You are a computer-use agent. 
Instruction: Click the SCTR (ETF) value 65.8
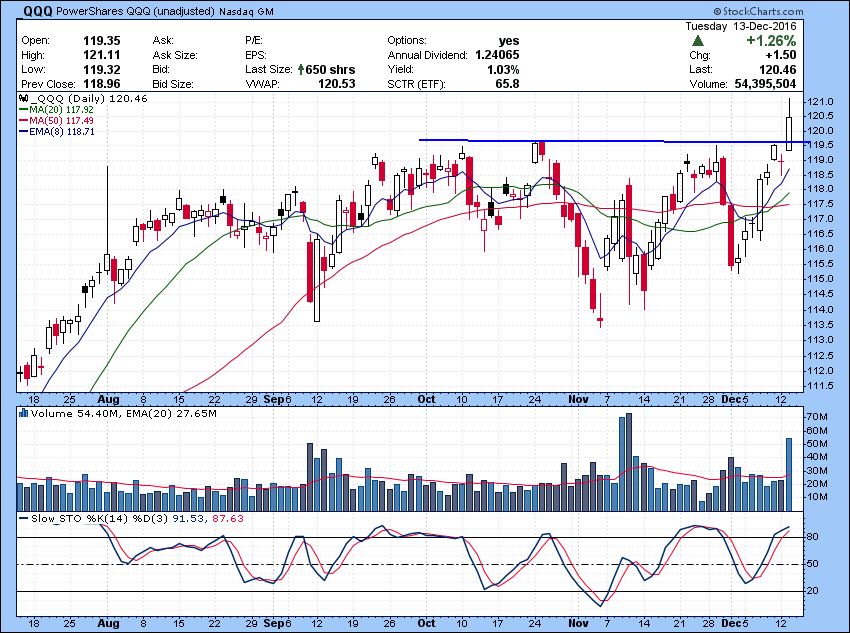pyautogui.click(x=507, y=84)
